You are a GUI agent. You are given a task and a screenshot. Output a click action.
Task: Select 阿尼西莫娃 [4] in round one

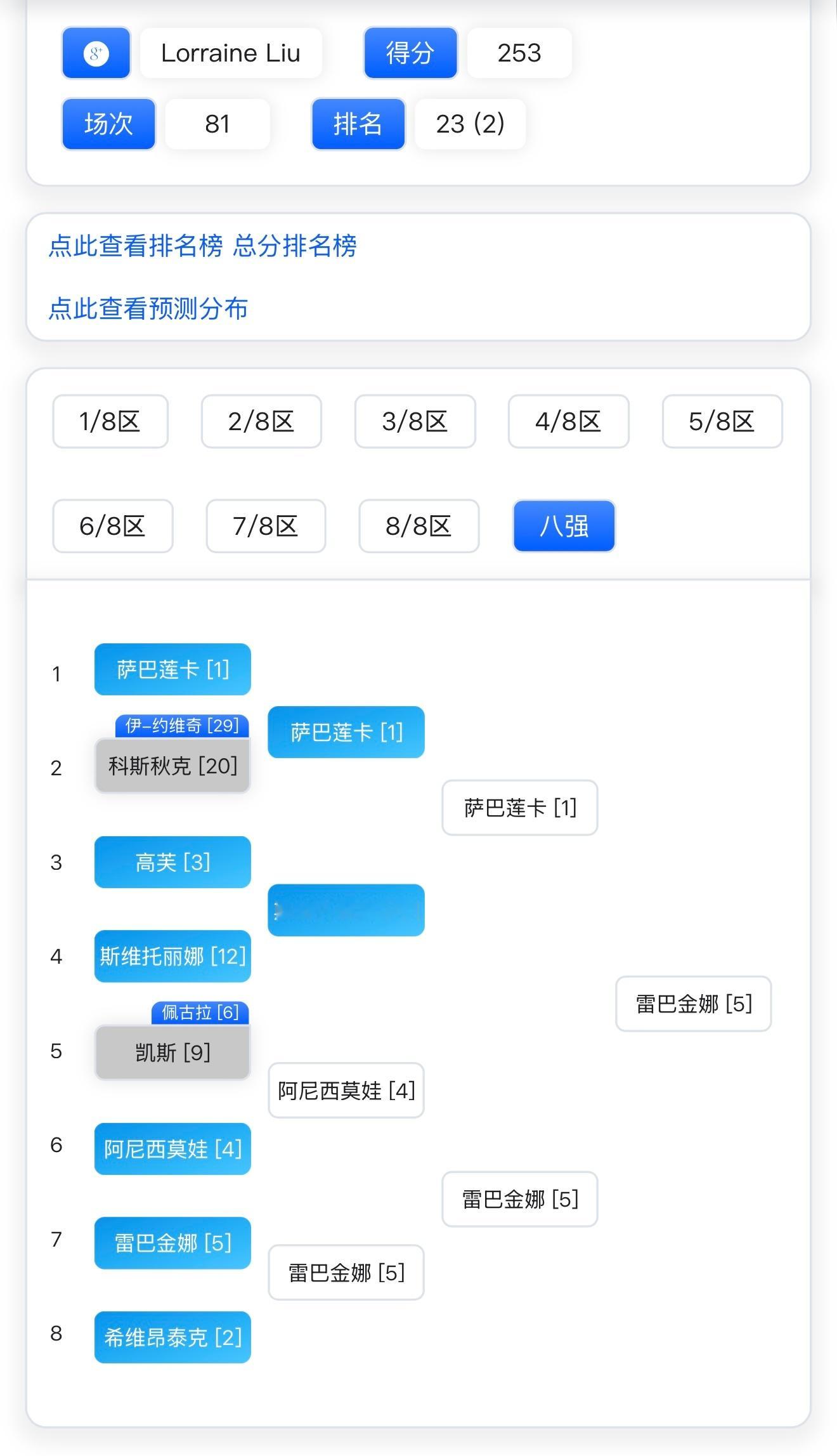click(172, 1149)
